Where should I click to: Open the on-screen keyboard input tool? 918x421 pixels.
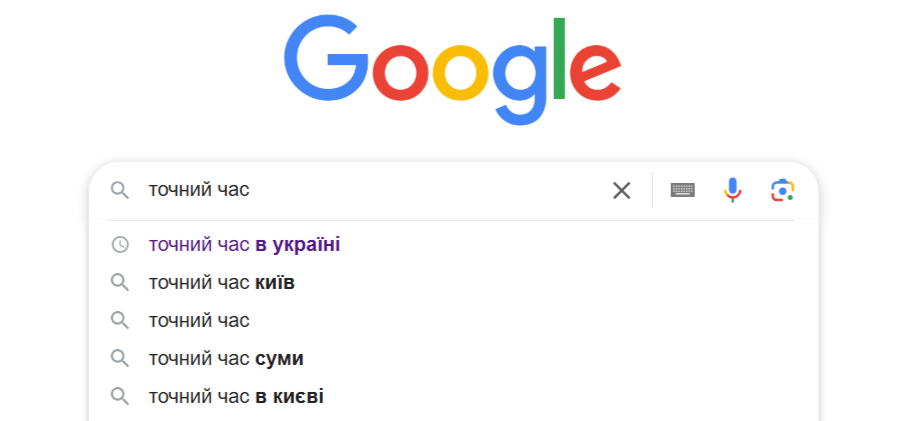pyautogui.click(x=683, y=190)
